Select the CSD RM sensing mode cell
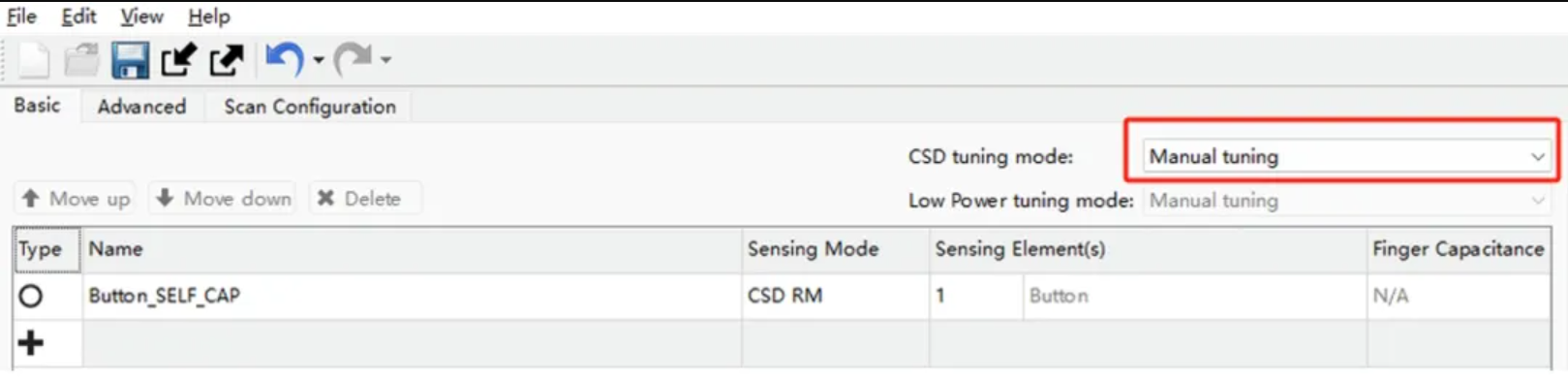 pos(836,296)
